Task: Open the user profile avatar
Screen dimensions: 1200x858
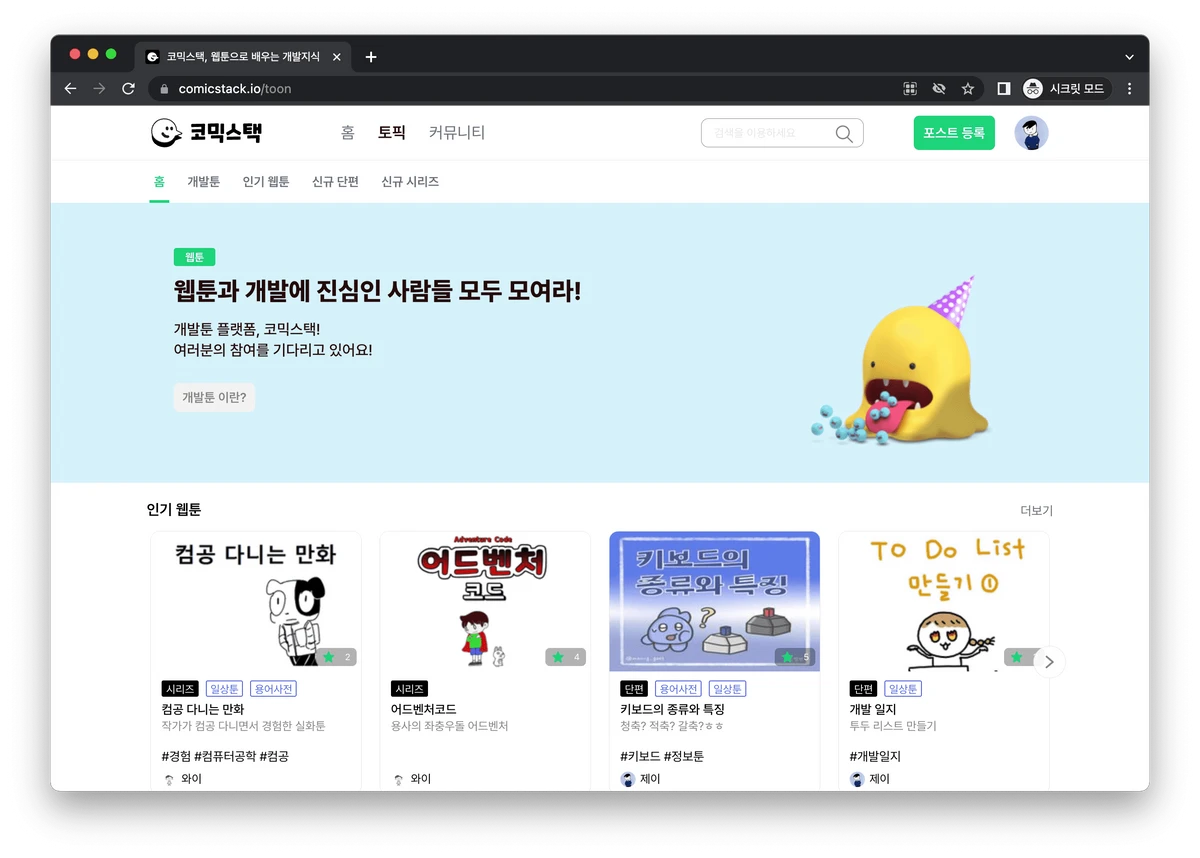Action: 1031,133
